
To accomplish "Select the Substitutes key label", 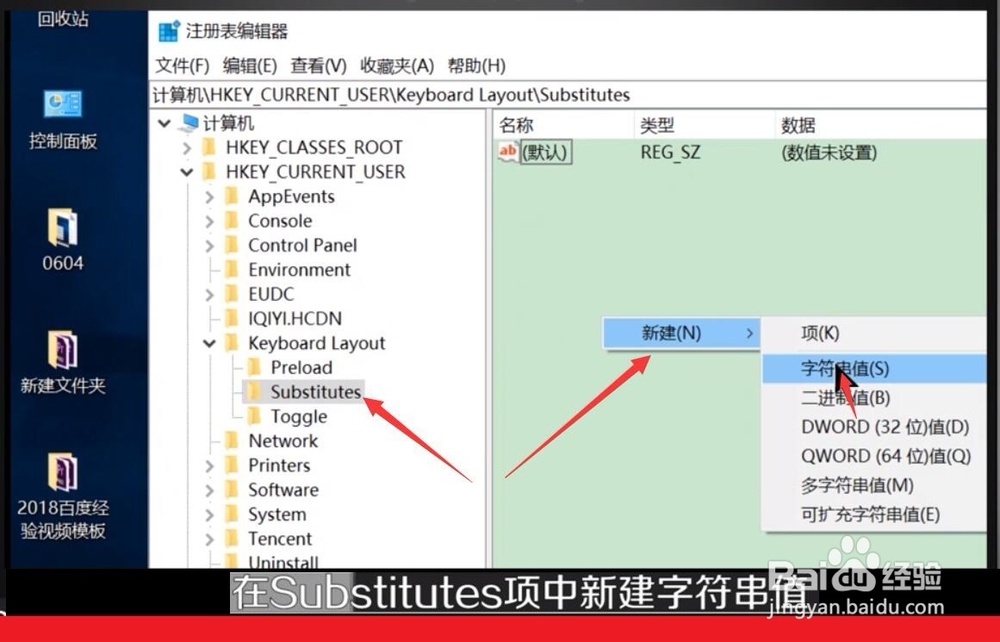I will (316, 391).
